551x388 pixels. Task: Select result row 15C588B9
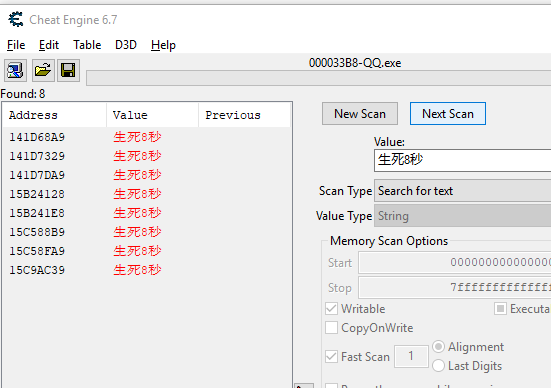(x=147, y=232)
